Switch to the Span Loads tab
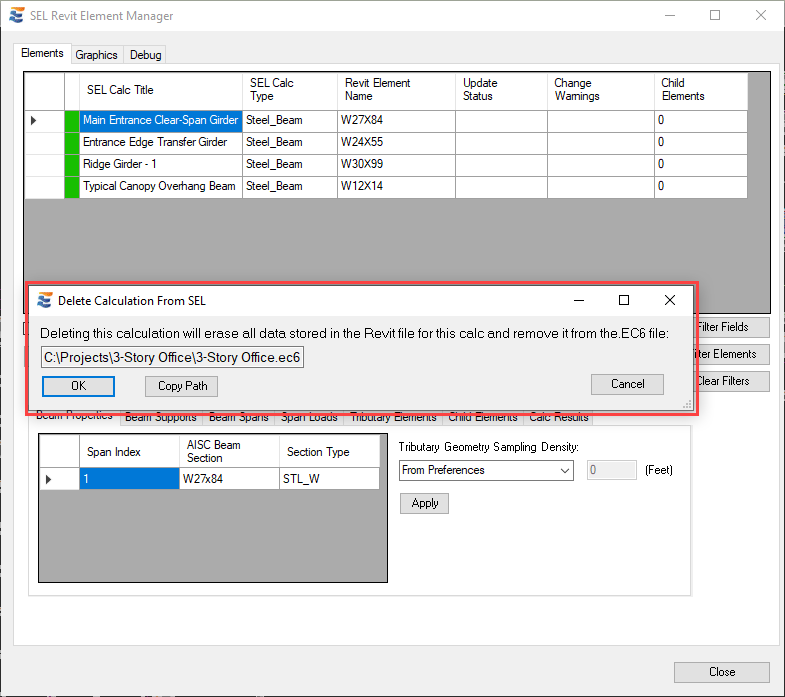Image resolution: width=785 pixels, height=697 pixels. coord(309,418)
